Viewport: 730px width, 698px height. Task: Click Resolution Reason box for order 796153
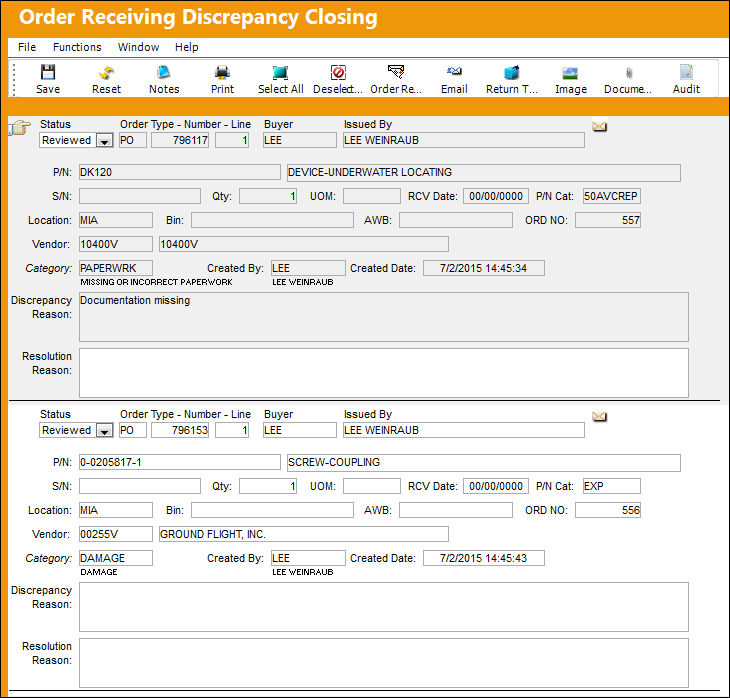coord(384,663)
